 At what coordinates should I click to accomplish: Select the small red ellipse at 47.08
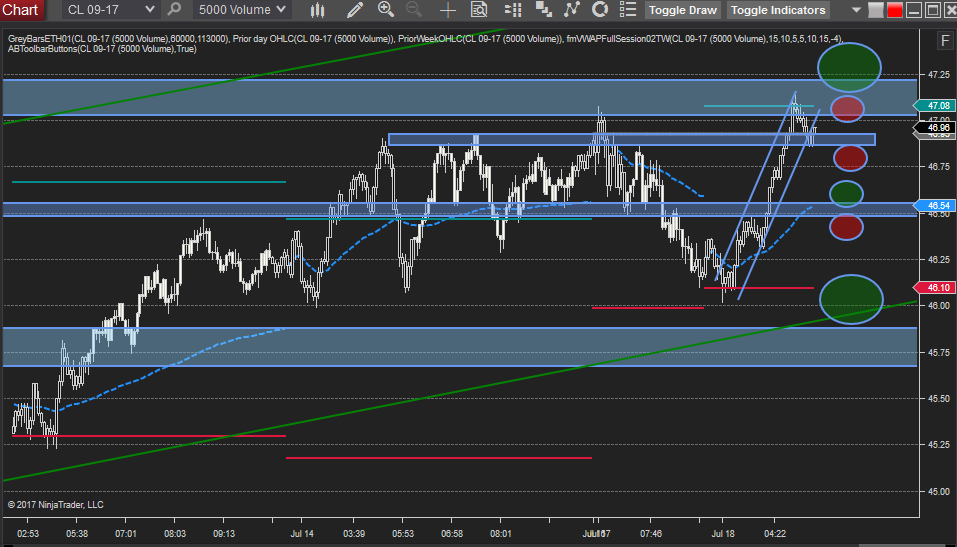coord(847,109)
